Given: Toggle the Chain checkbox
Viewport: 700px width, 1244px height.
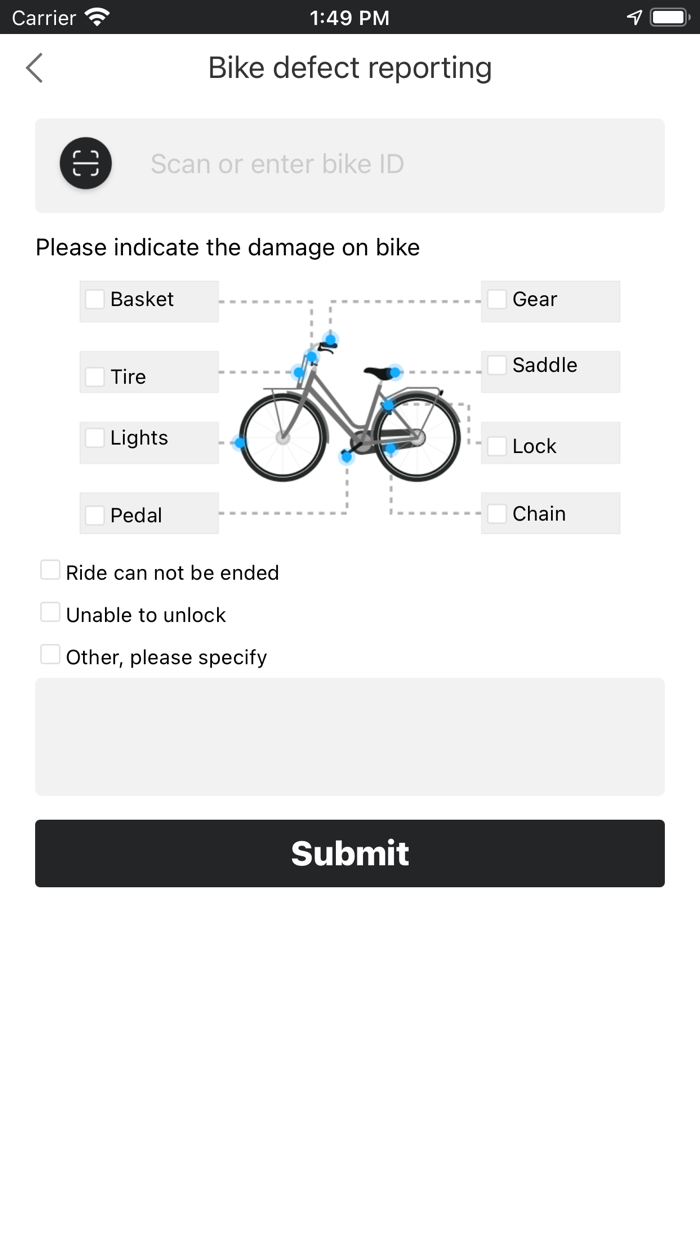Looking at the screenshot, I should pos(497,514).
